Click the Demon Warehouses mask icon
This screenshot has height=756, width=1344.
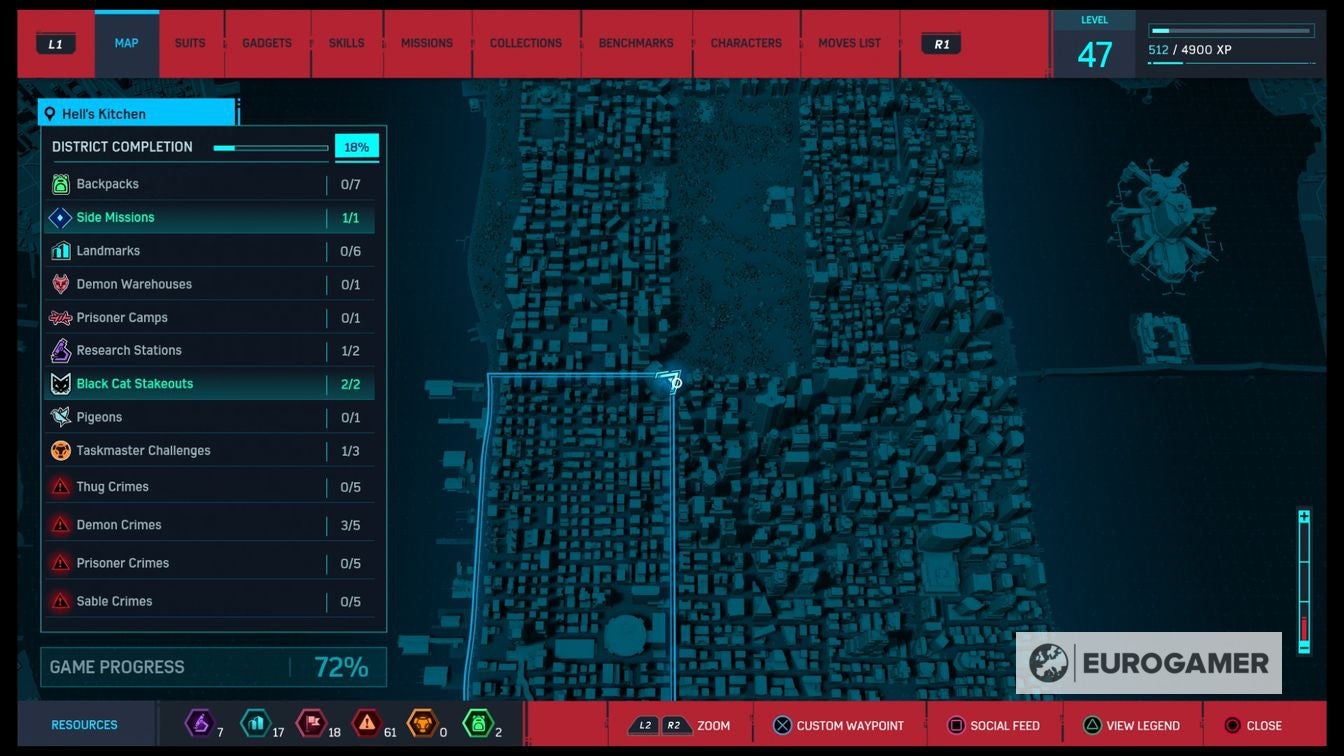[61, 284]
